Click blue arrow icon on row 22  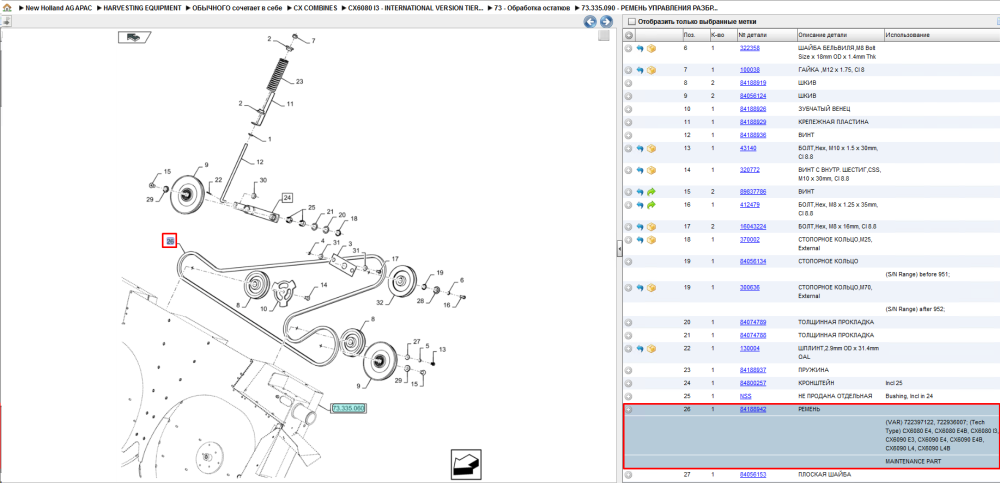640,348
